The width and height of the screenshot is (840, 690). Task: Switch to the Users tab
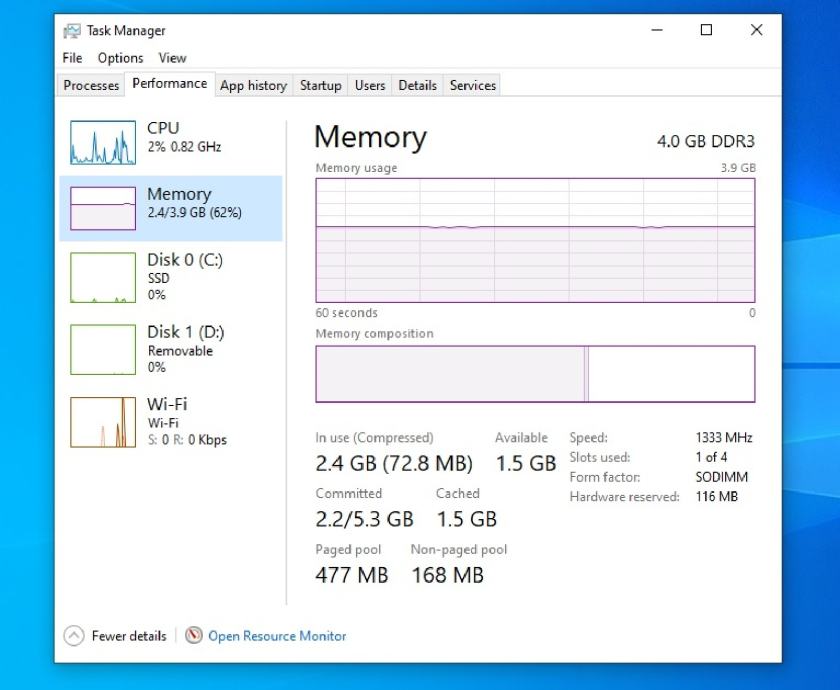pos(369,86)
